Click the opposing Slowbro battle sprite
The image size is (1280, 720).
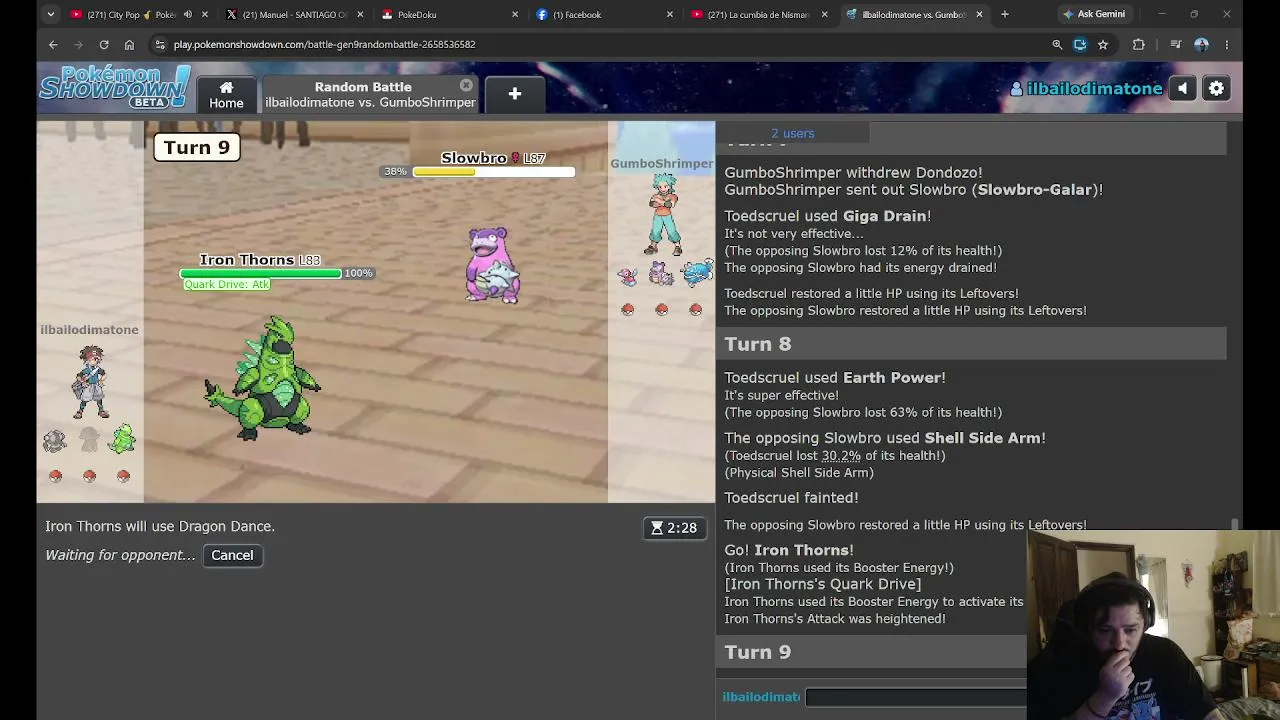pyautogui.click(x=492, y=265)
